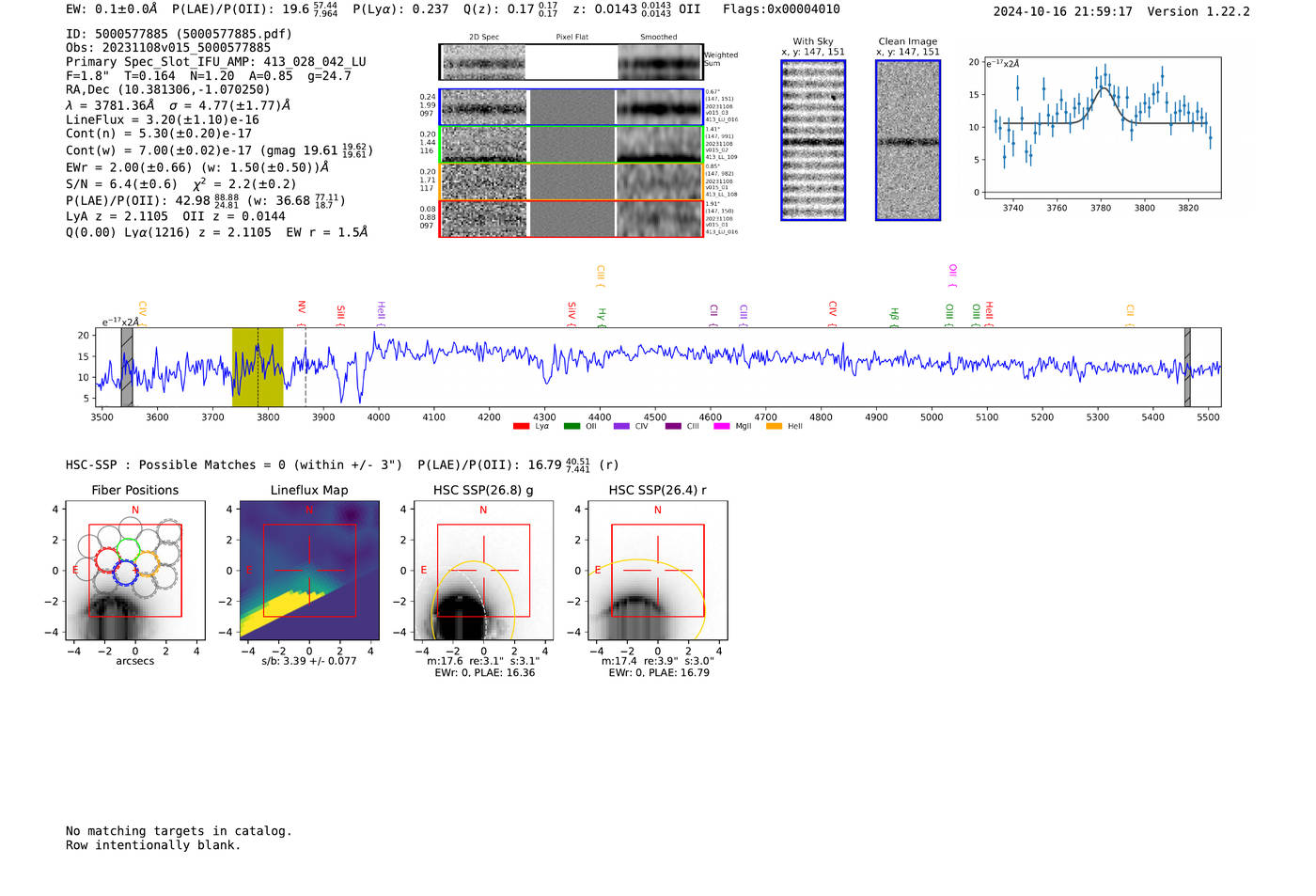Open the Clean Image cutout
This screenshot has width=1316, height=896.
click(908, 140)
